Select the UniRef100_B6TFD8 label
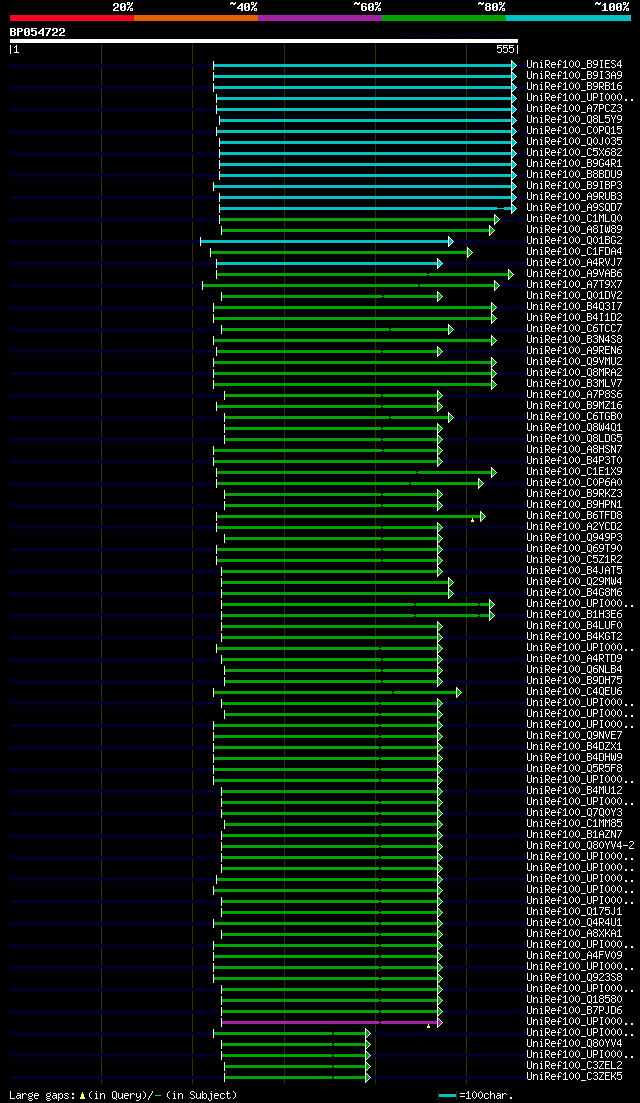640x1103 pixels. [x=574, y=515]
